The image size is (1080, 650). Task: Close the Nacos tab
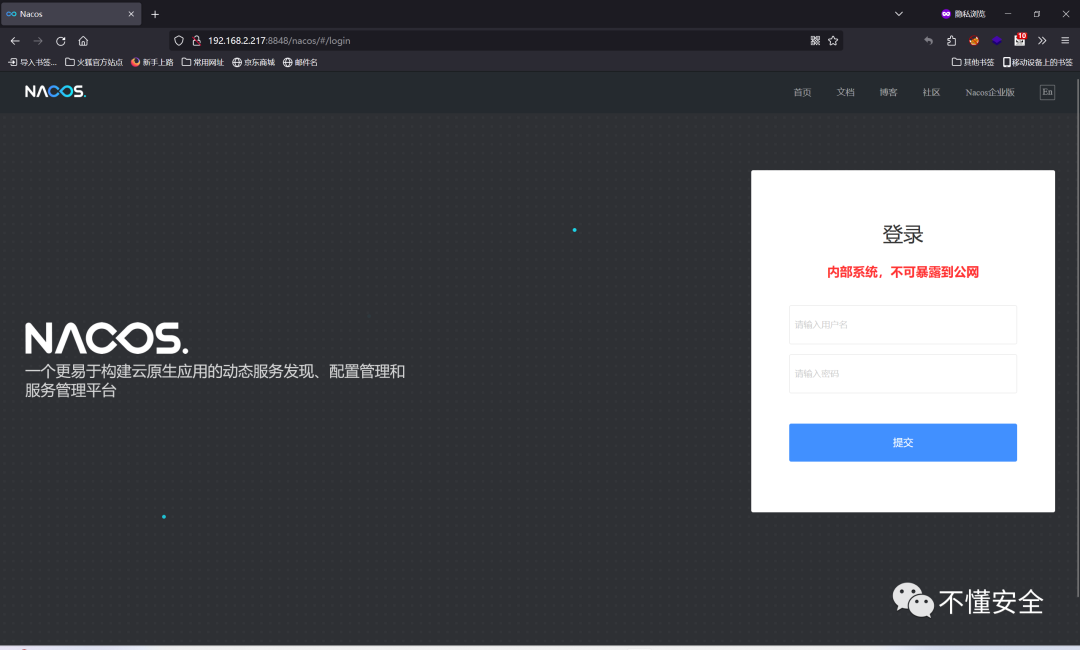(131, 14)
